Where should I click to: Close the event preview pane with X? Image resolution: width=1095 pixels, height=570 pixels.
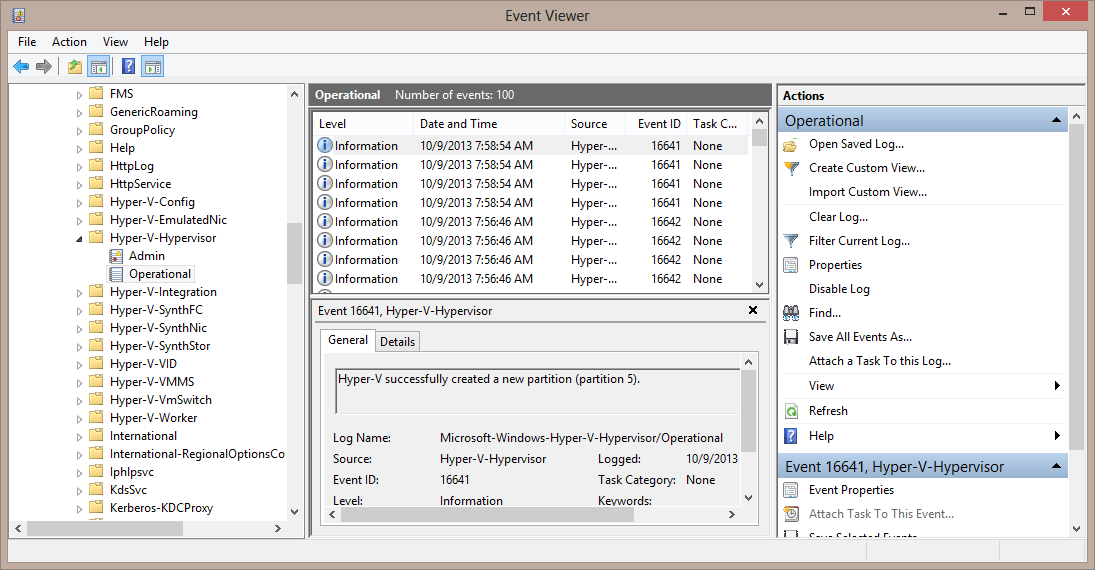[x=753, y=310]
